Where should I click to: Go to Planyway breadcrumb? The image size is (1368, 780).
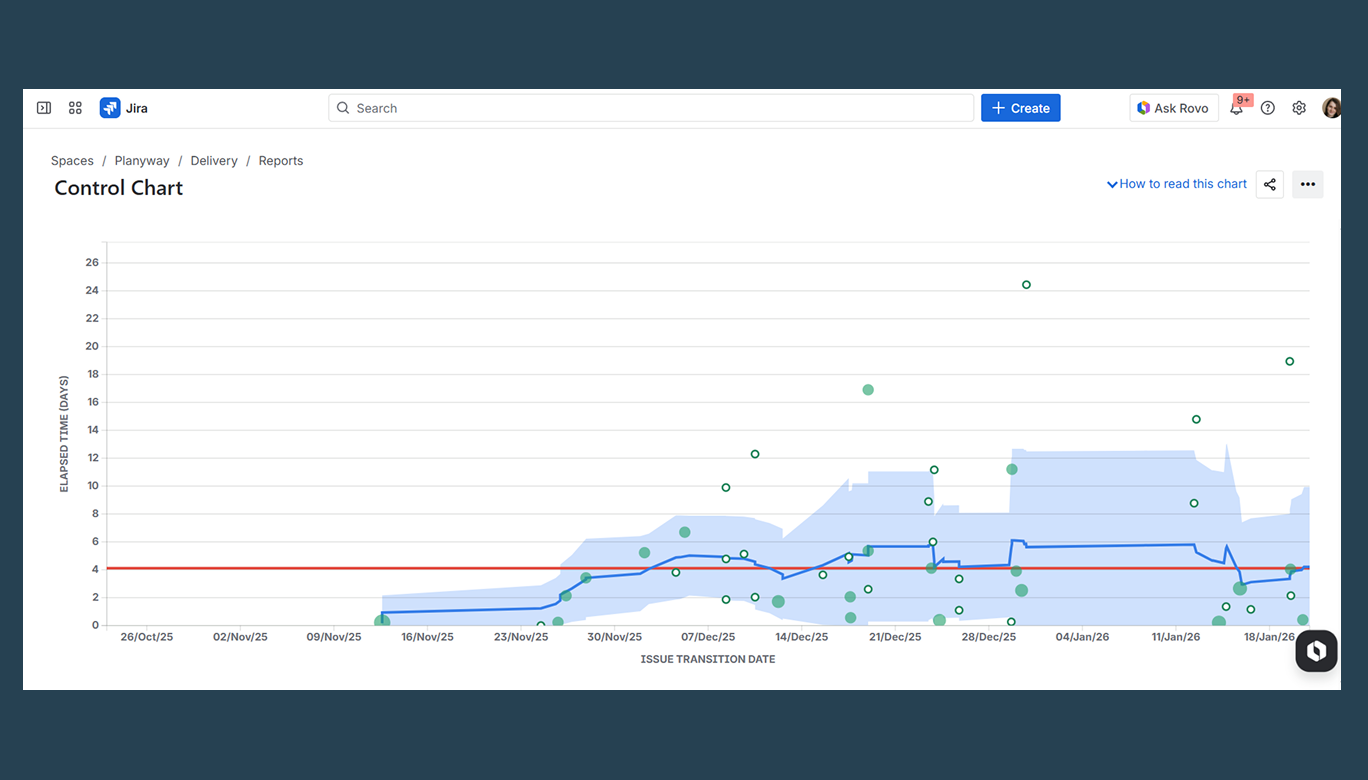pos(142,161)
